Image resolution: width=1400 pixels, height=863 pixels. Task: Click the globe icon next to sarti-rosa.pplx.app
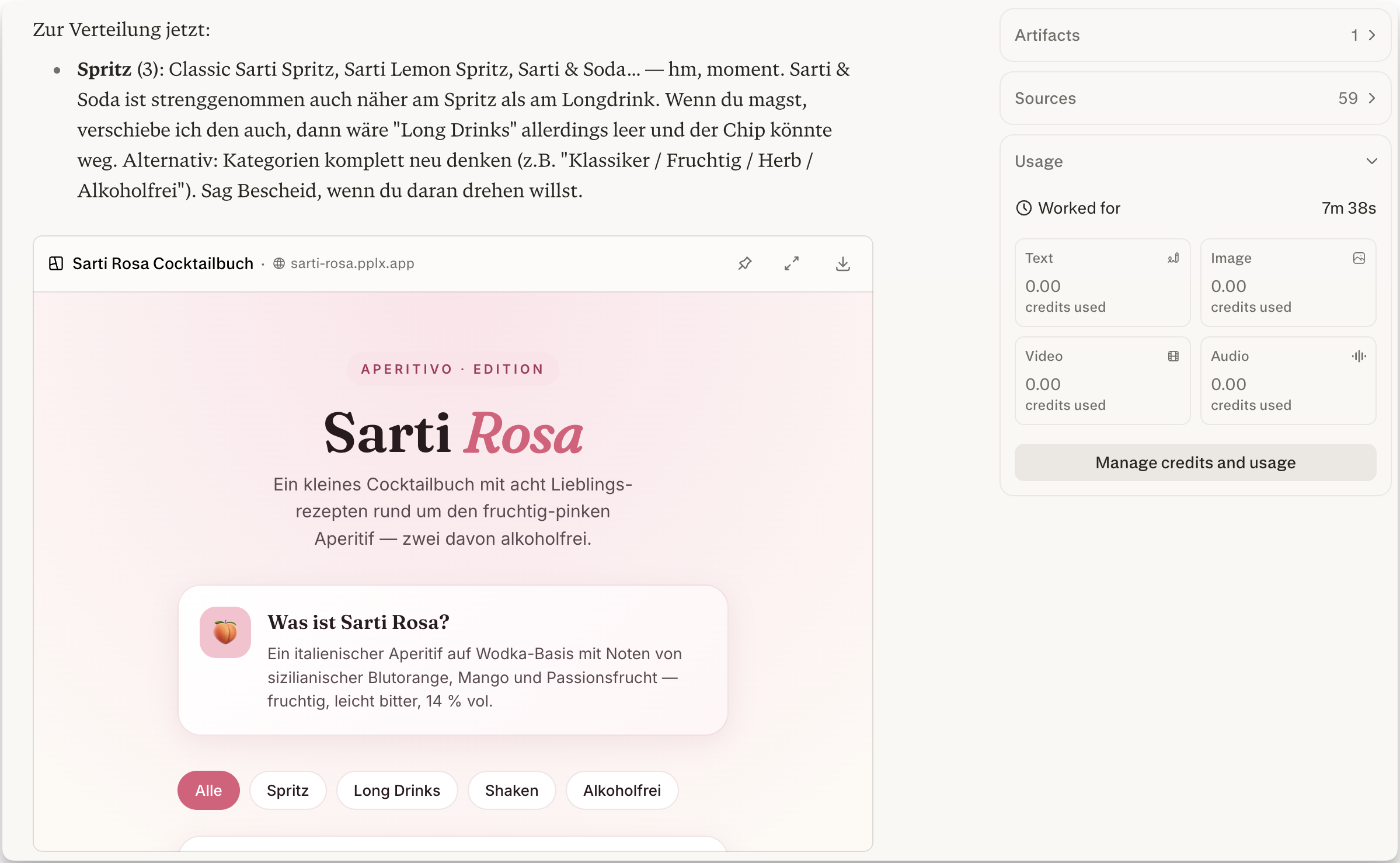click(x=279, y=264)
